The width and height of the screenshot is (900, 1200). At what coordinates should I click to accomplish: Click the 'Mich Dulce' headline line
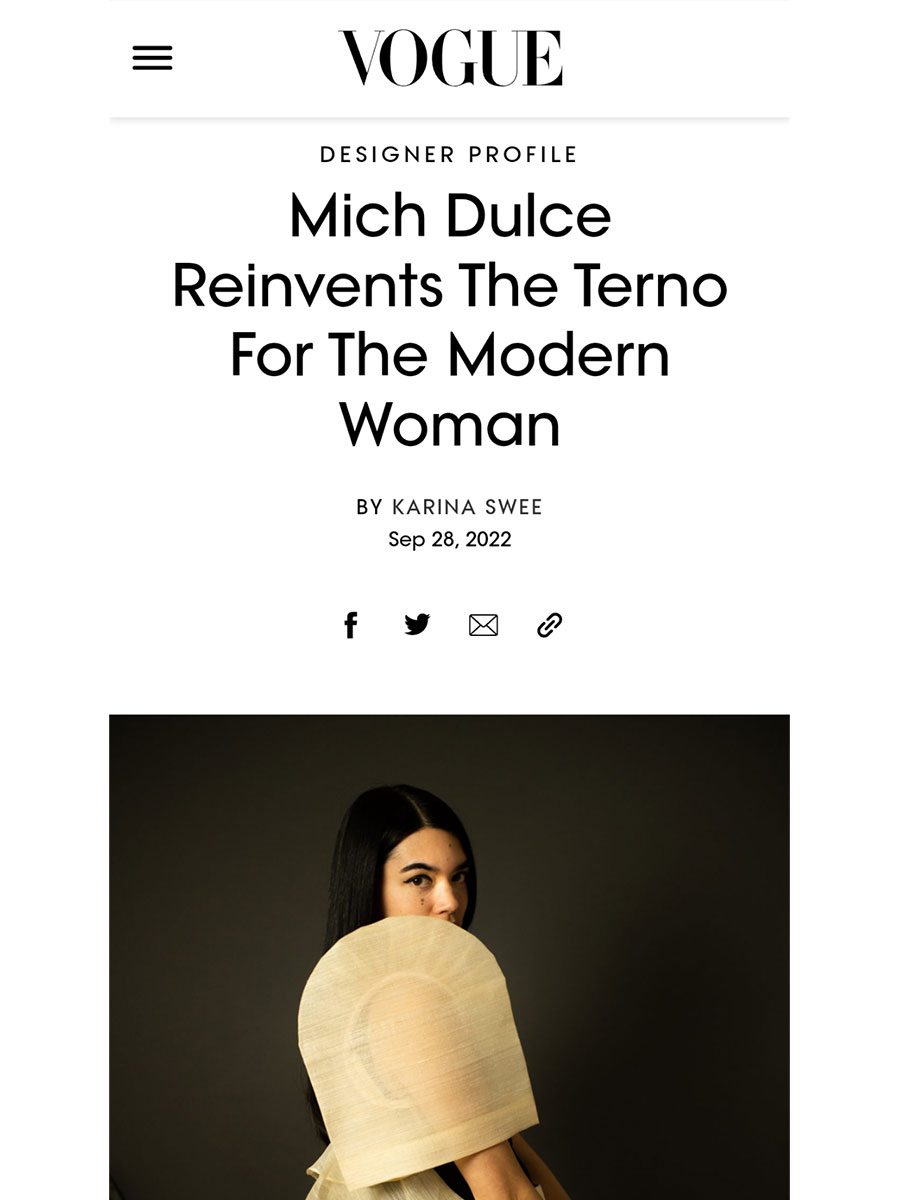point(450,216)
